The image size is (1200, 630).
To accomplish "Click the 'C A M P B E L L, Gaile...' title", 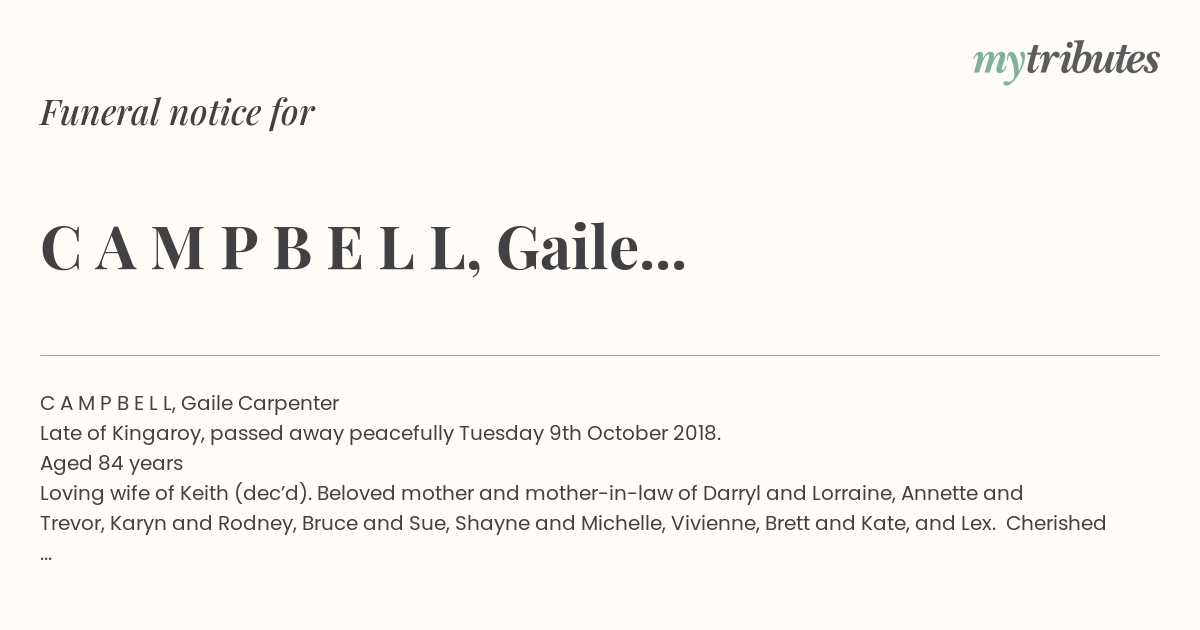I will [363, 249].
